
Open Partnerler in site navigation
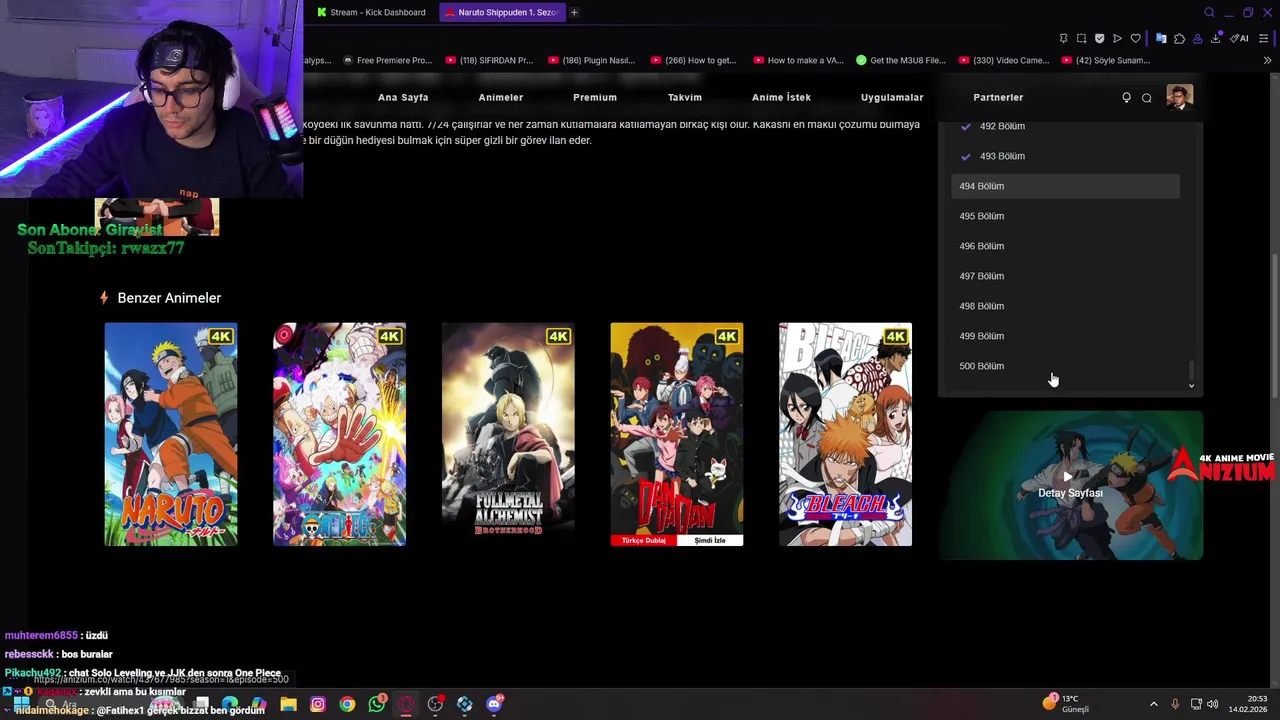point(998,97)
